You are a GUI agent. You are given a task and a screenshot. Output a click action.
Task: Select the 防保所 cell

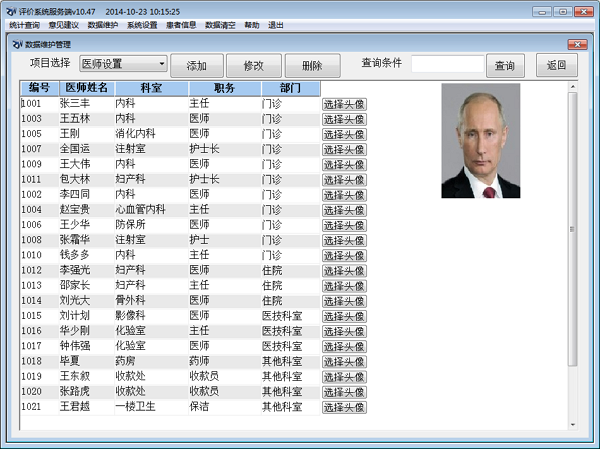coord(152,225)
